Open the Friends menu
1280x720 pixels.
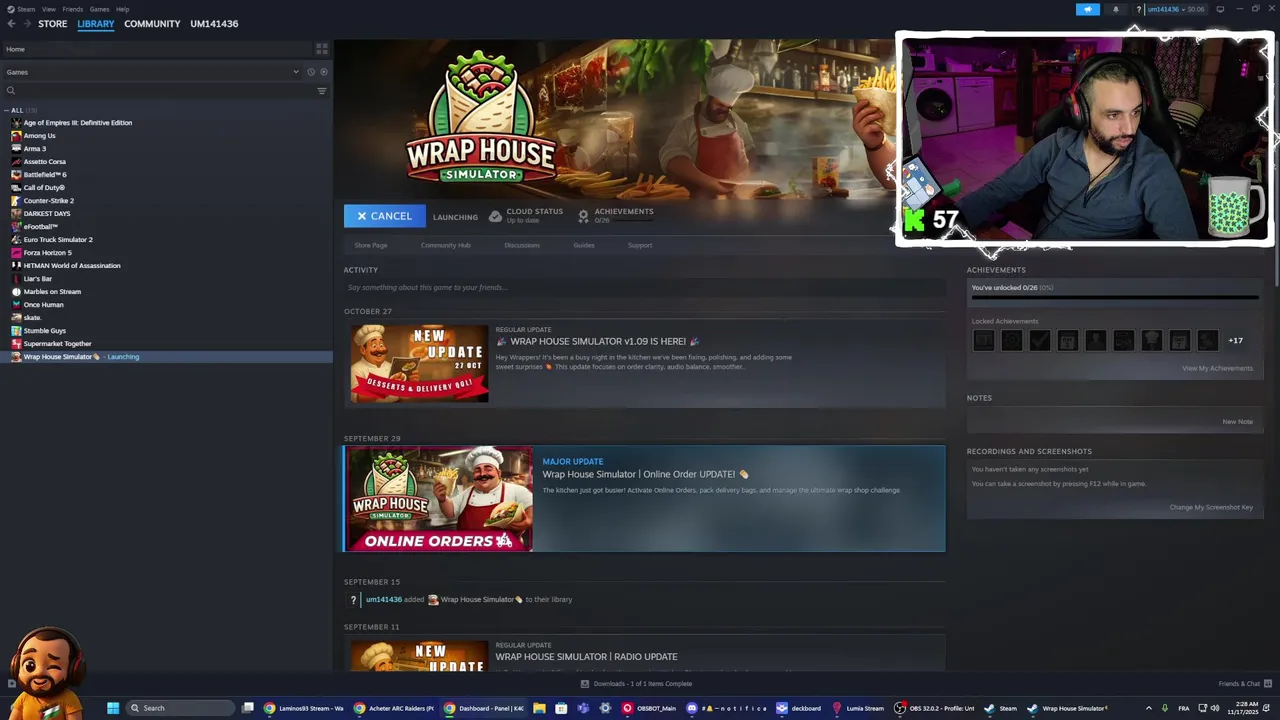[72, 9]
